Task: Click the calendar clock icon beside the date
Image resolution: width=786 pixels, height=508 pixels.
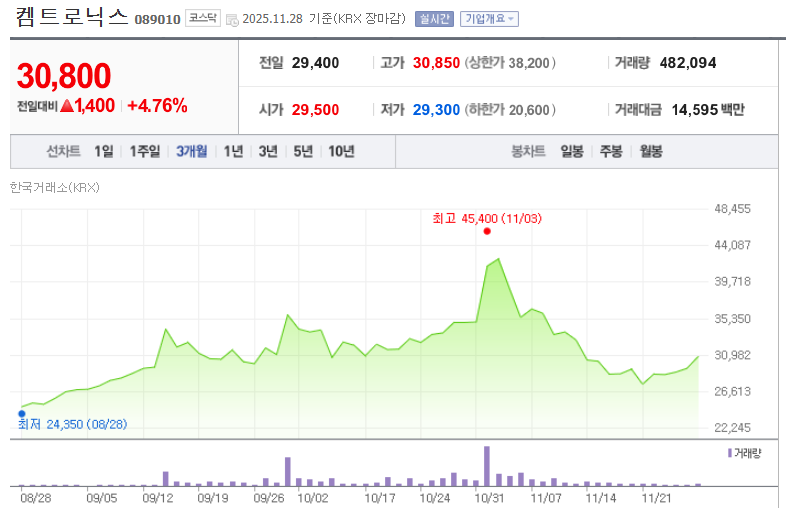Action: click(x=232, y=20)
